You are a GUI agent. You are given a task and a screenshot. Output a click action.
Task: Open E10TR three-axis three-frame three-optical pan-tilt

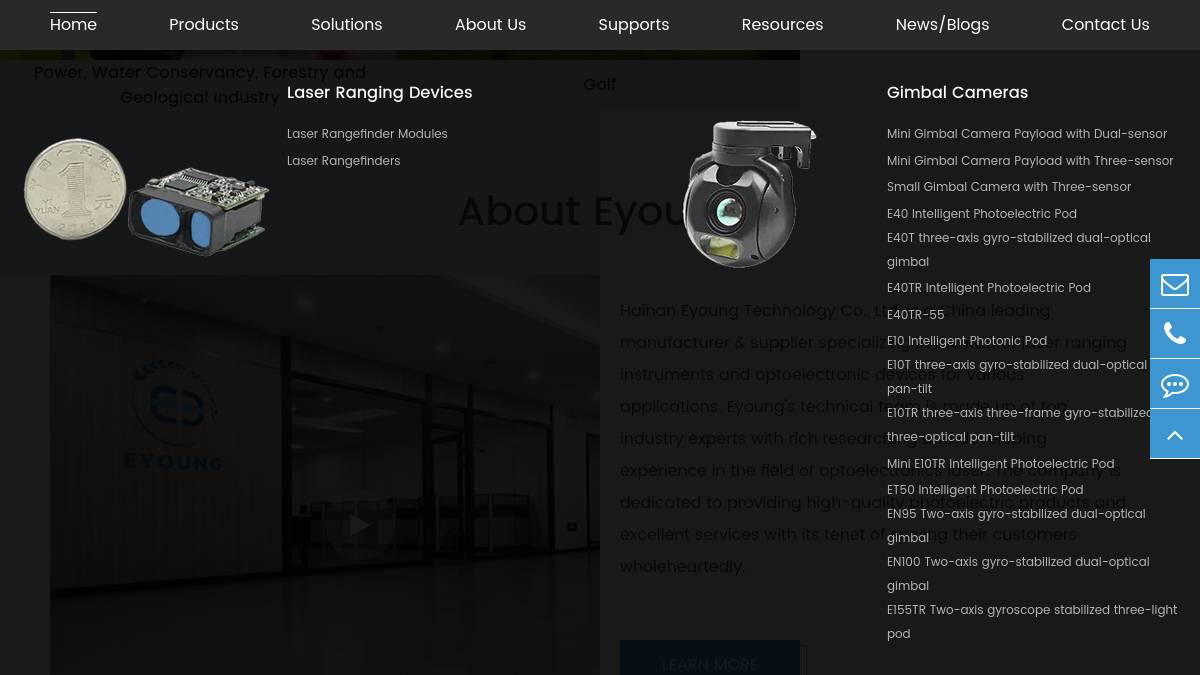(1020, 425)
